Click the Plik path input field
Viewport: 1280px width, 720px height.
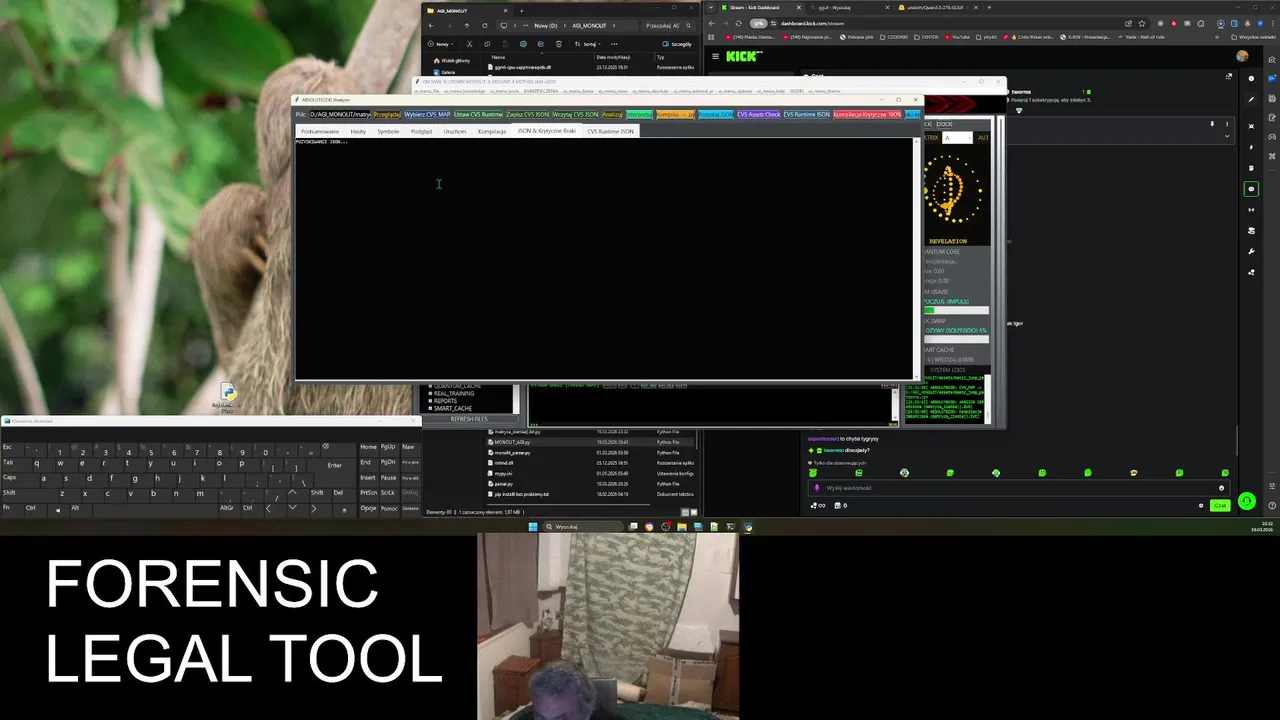click(x=340, y=114)
